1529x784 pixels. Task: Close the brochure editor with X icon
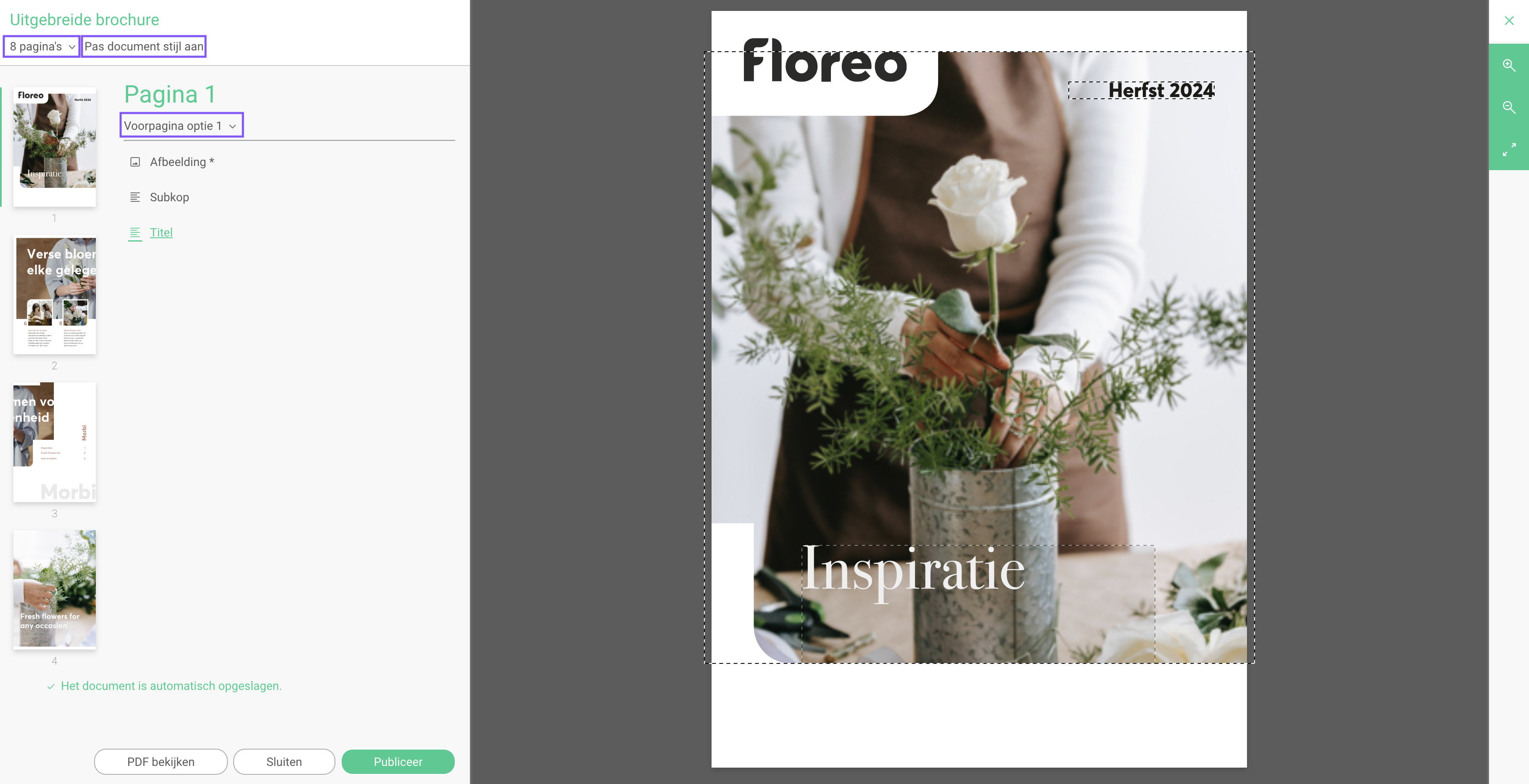click(x=1509, y=21)
